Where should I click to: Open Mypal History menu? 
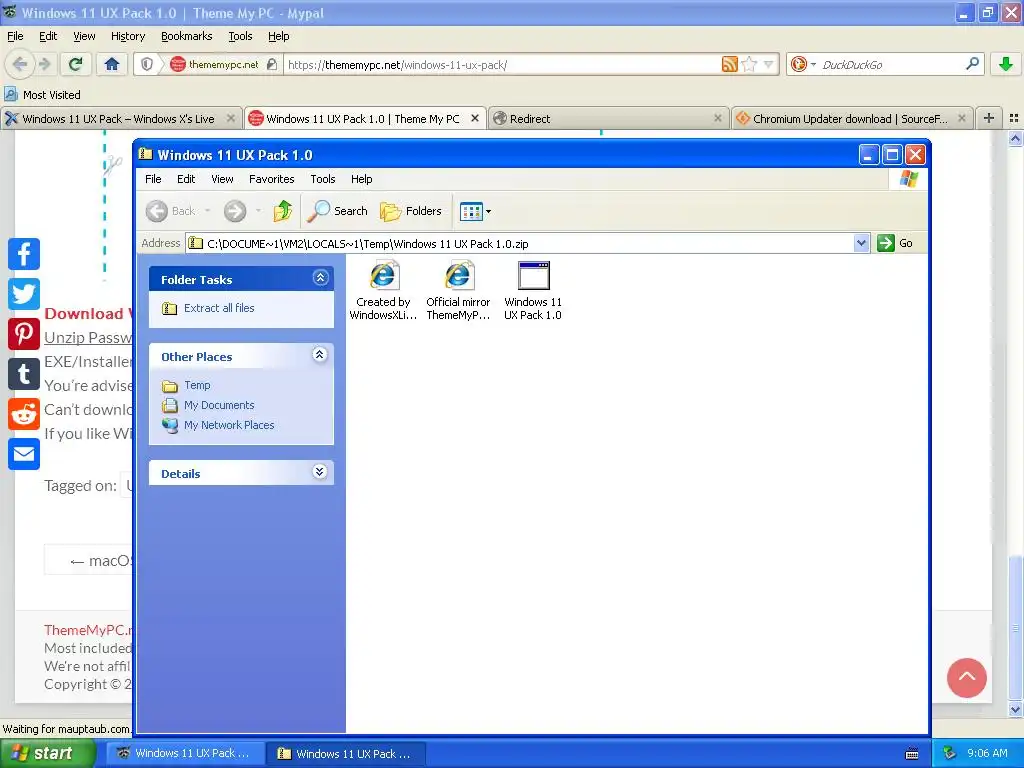pyautogui.click(x=128, y=36)
